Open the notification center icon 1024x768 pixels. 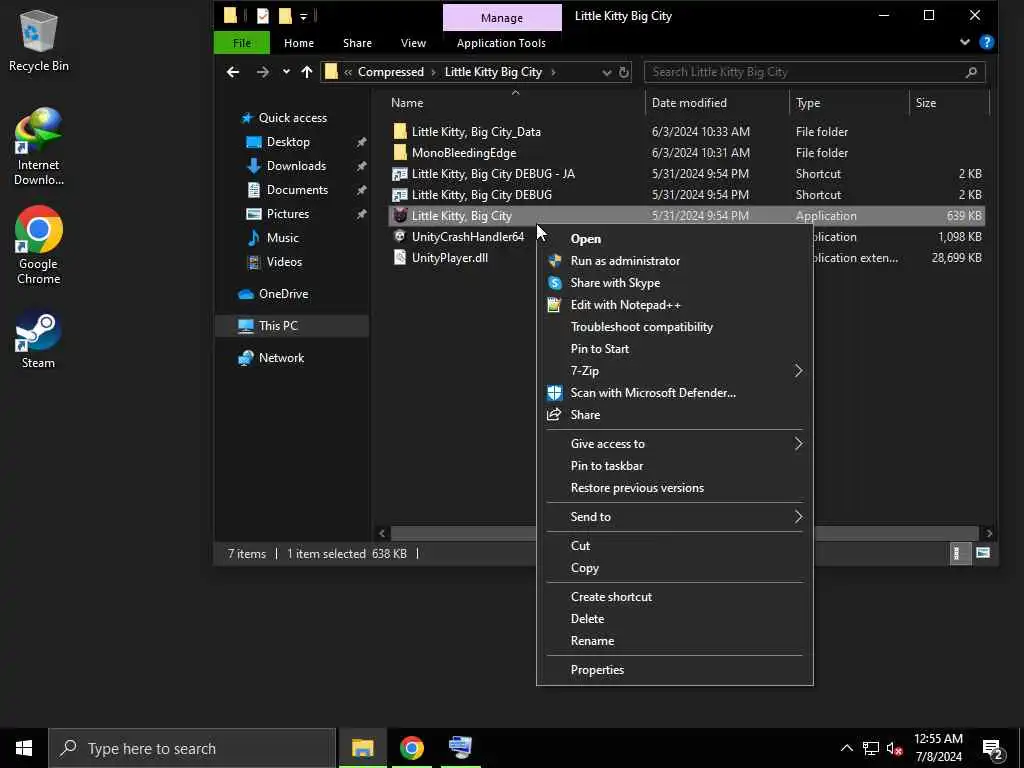click(992, 748)
